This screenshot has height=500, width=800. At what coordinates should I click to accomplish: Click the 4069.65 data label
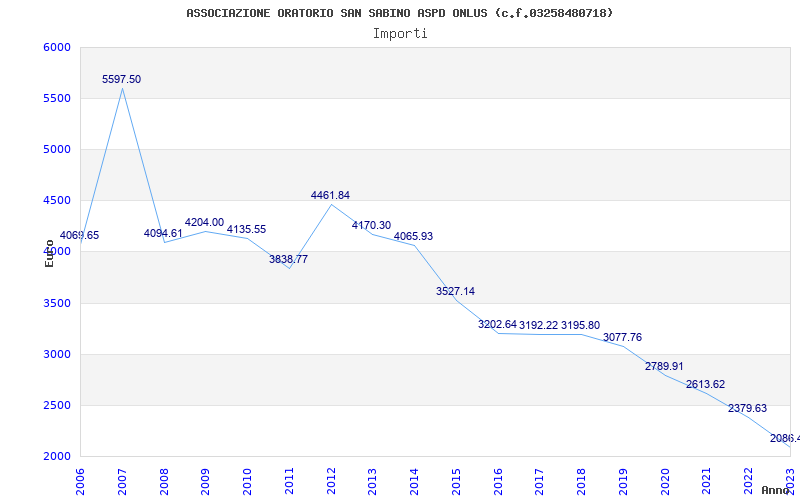[x=80, y=235]
